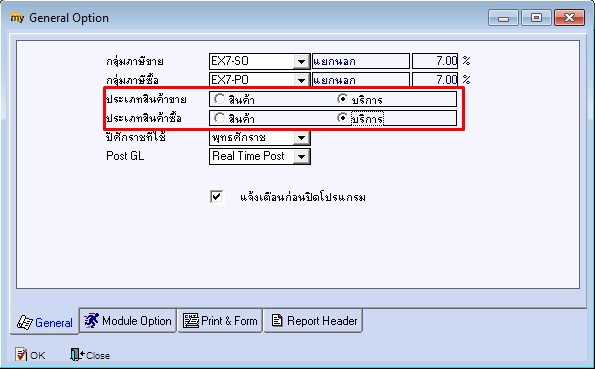
Task: Expand the Post GL Real Time Post dropdown
Action: point(302,156)
